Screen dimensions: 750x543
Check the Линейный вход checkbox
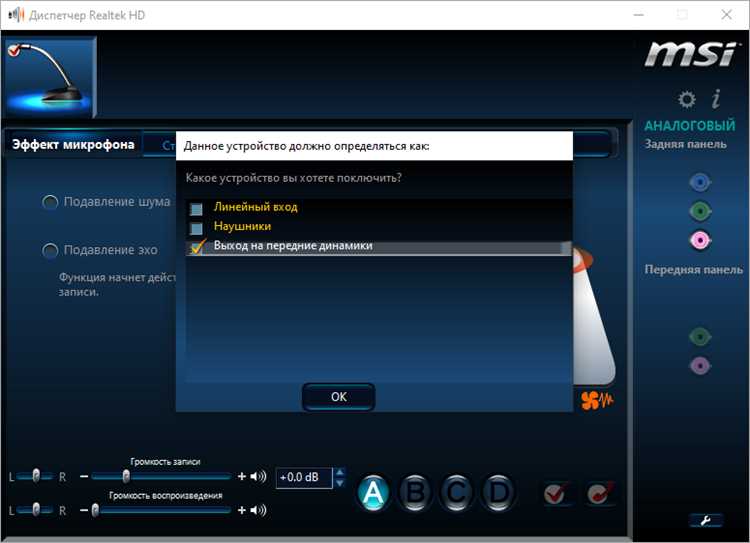point(196,209)
